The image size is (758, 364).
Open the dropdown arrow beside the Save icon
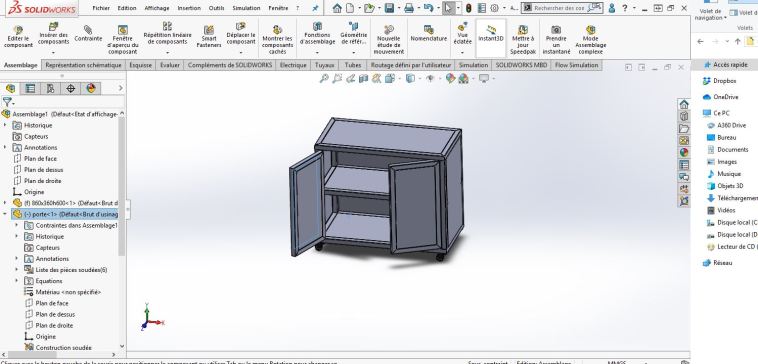point(398,8)
